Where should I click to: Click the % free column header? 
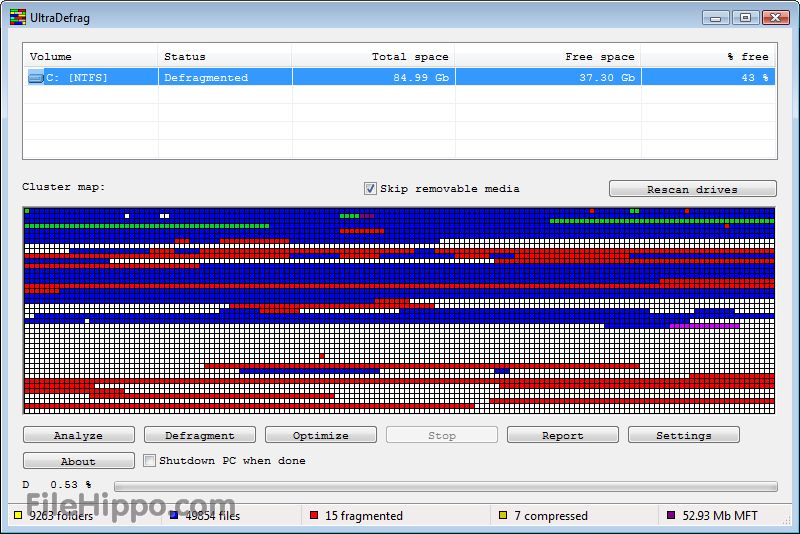click(x=708, y=57)
